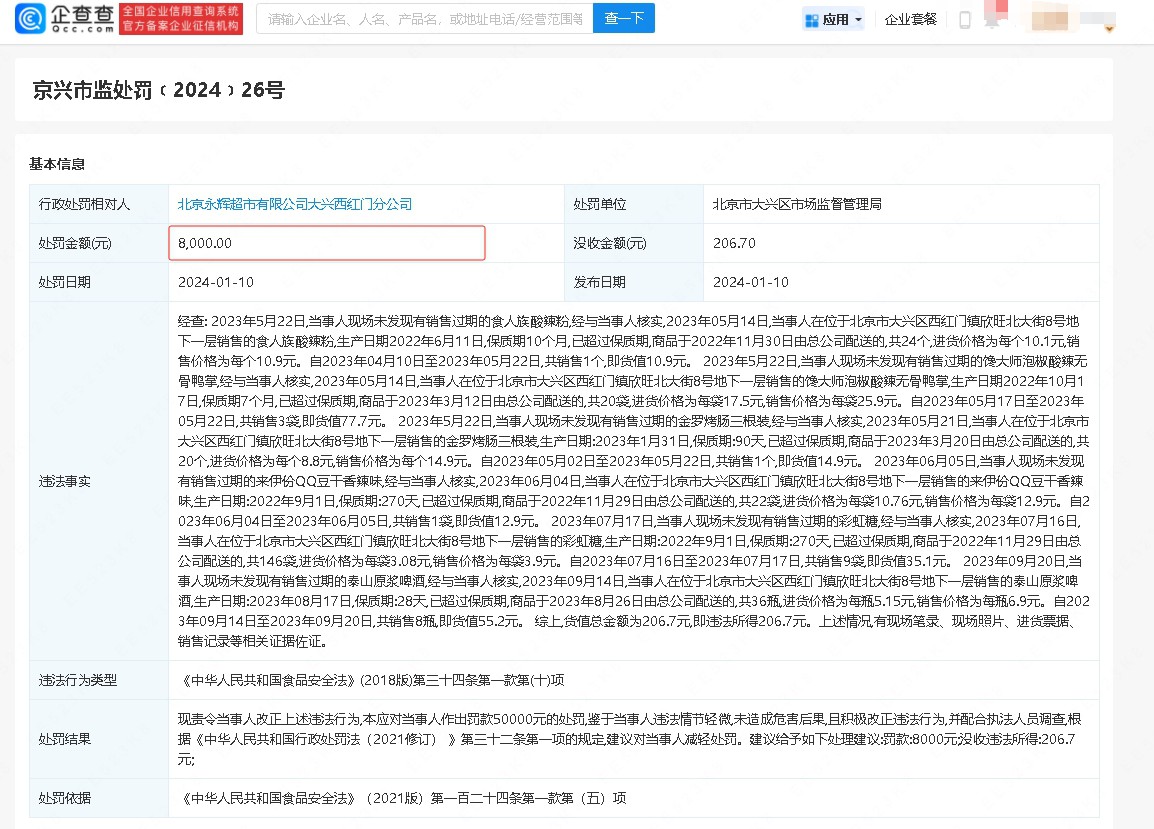Click the 206.70 confiscated amount value
1154x829 pixels.
pos(734,243)
